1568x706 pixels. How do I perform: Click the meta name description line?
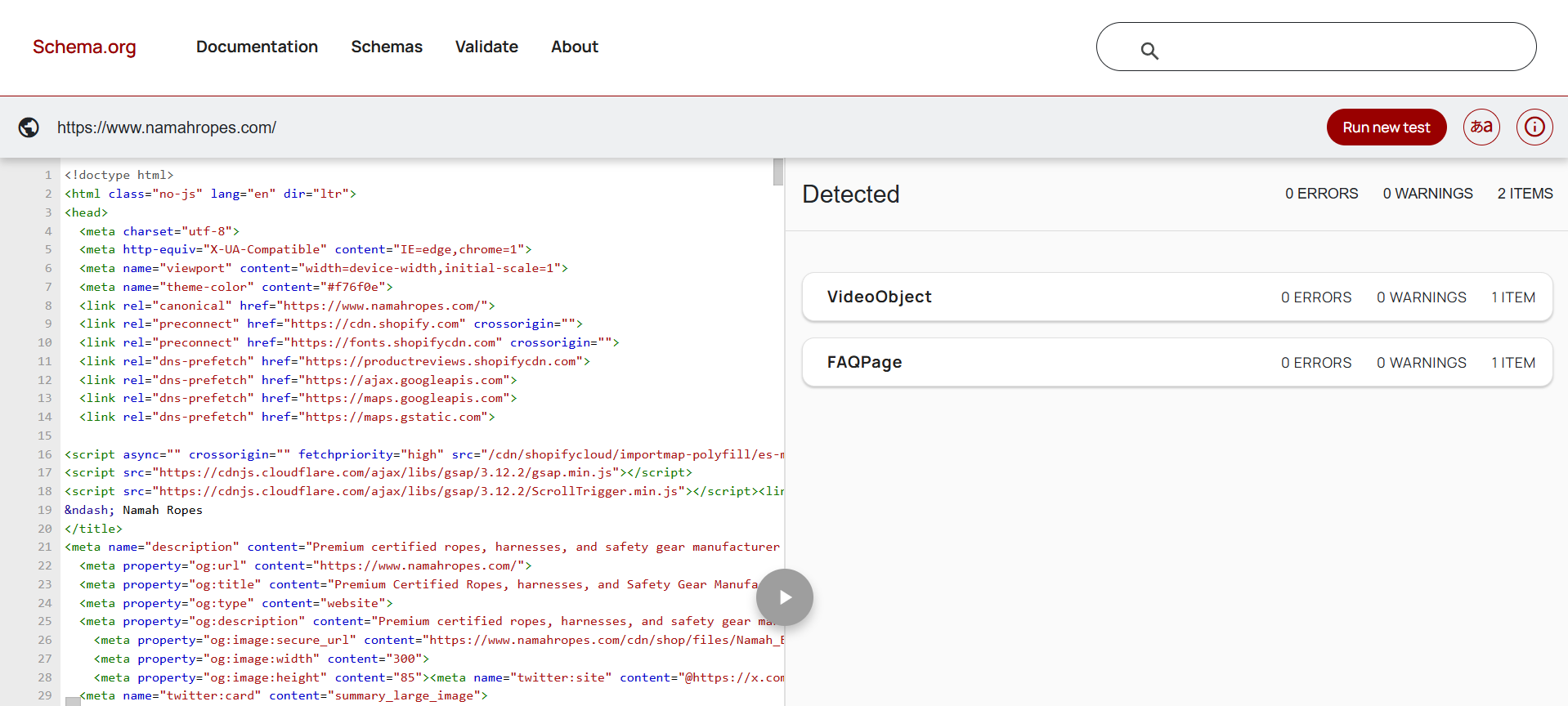pyautogui.click(x=422, y=547)
